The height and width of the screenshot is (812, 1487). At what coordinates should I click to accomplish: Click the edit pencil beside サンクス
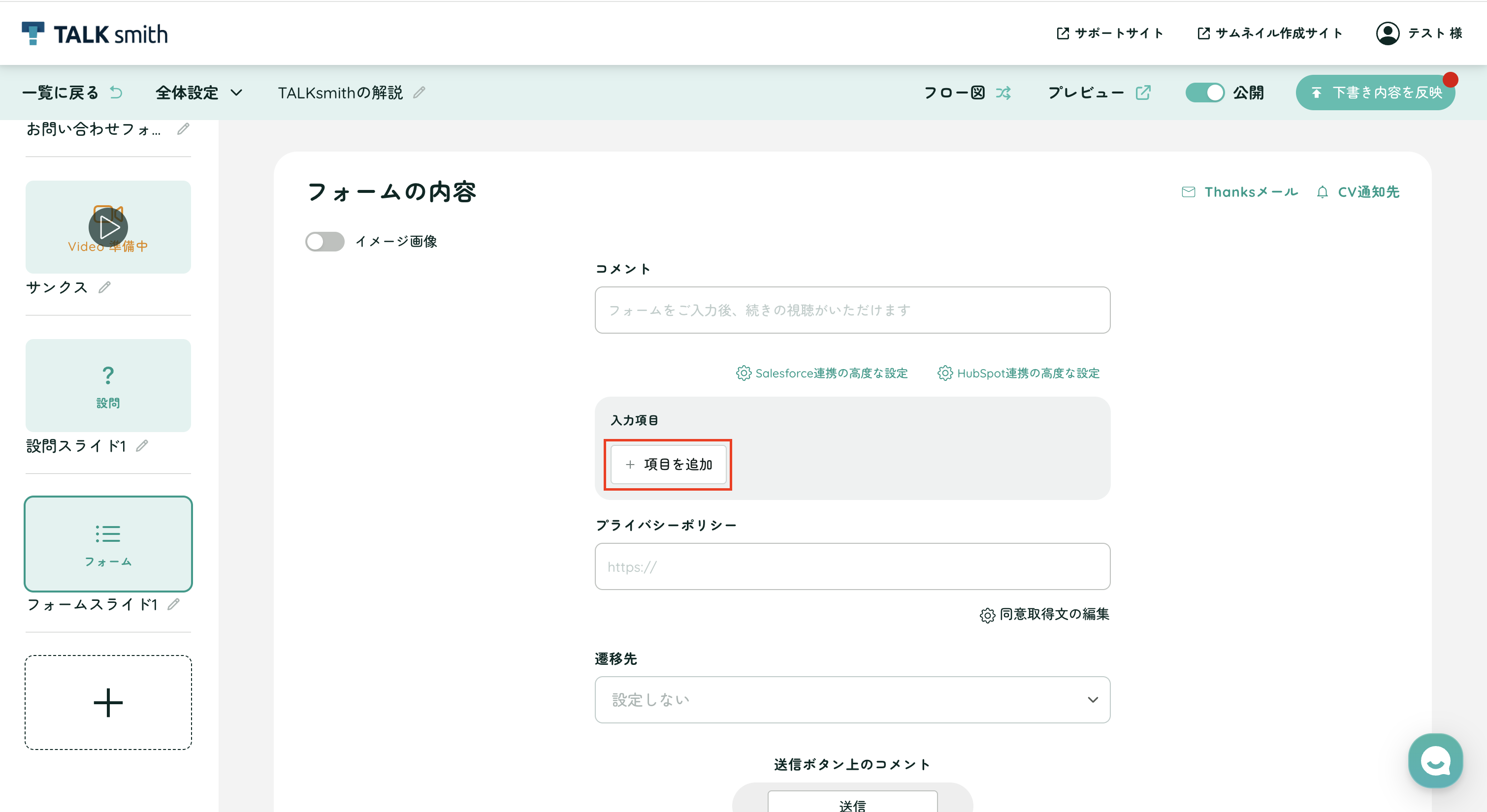click(x=104, y=287)
